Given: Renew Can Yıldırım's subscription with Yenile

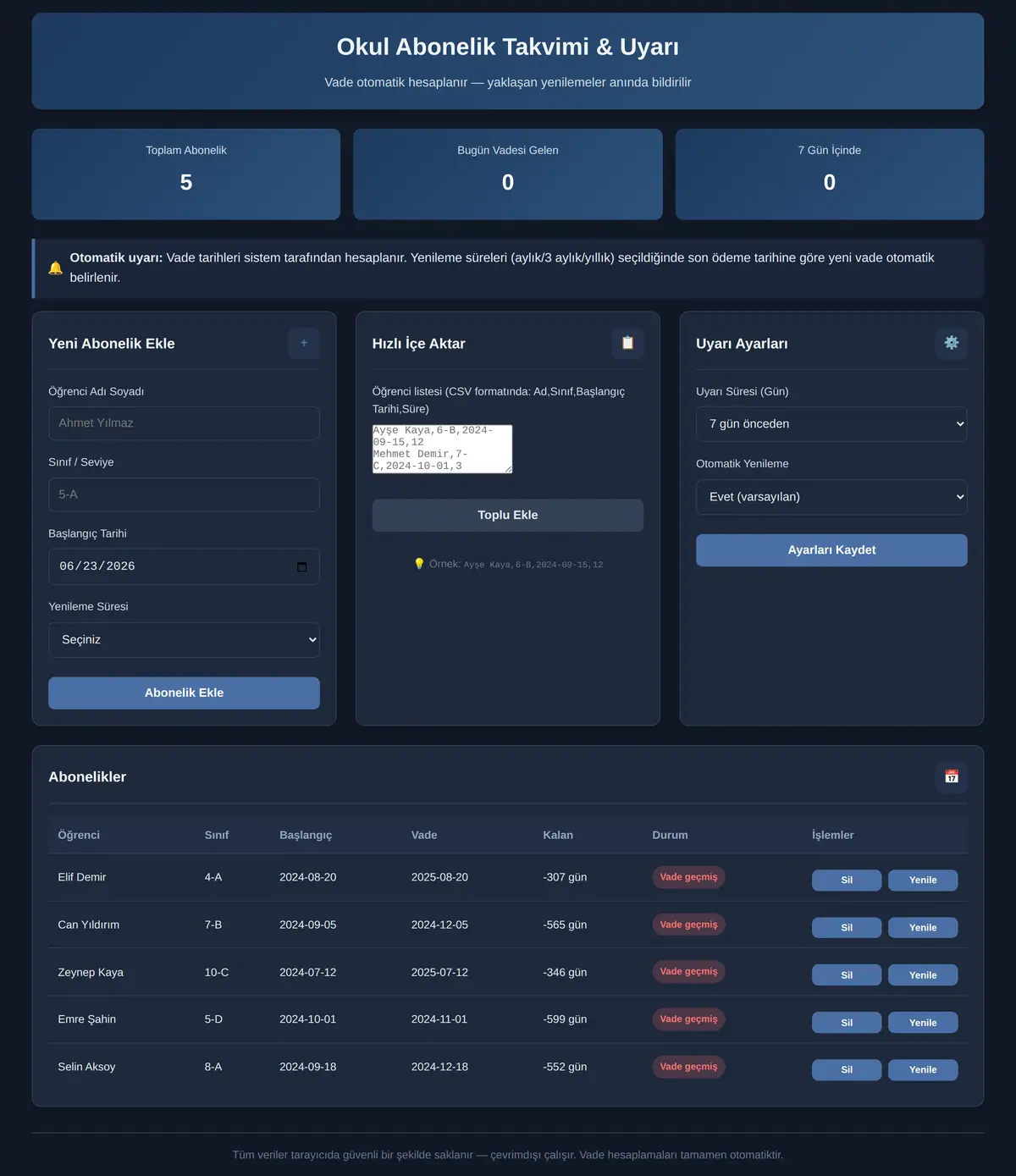Looking at the screenshot, I should click(923, 928).
